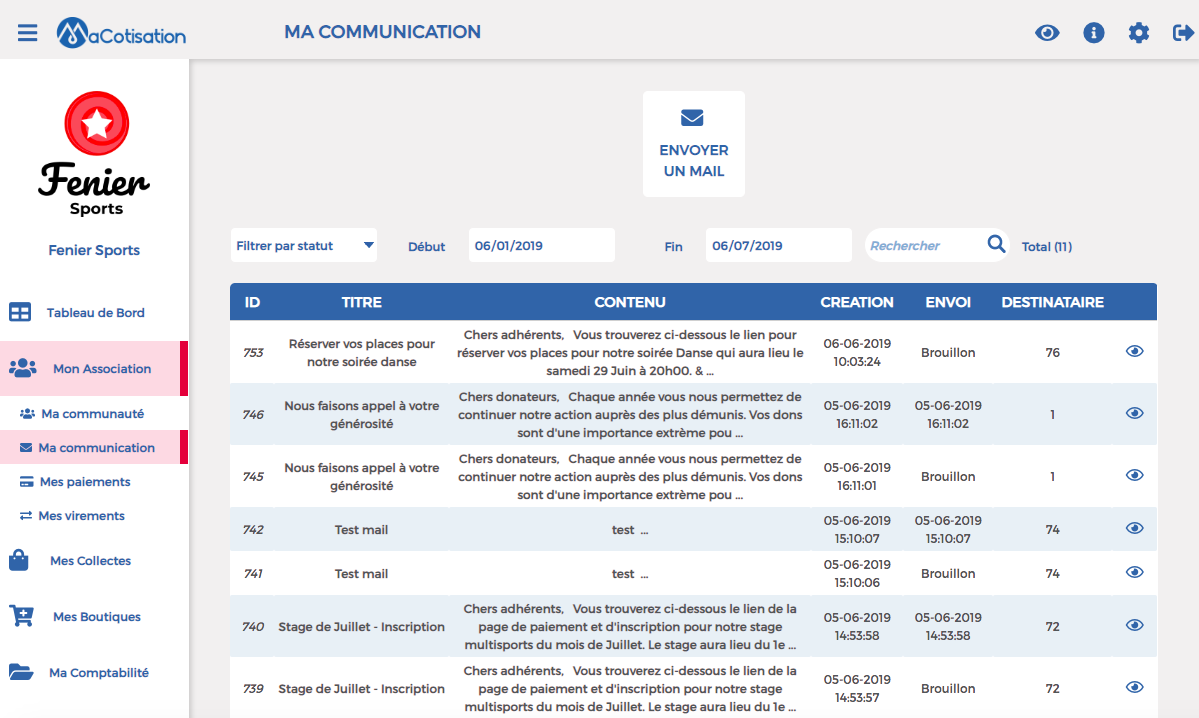Expand the Mes Collectes section
The image size is (1199, 718).
pos(90,561)
